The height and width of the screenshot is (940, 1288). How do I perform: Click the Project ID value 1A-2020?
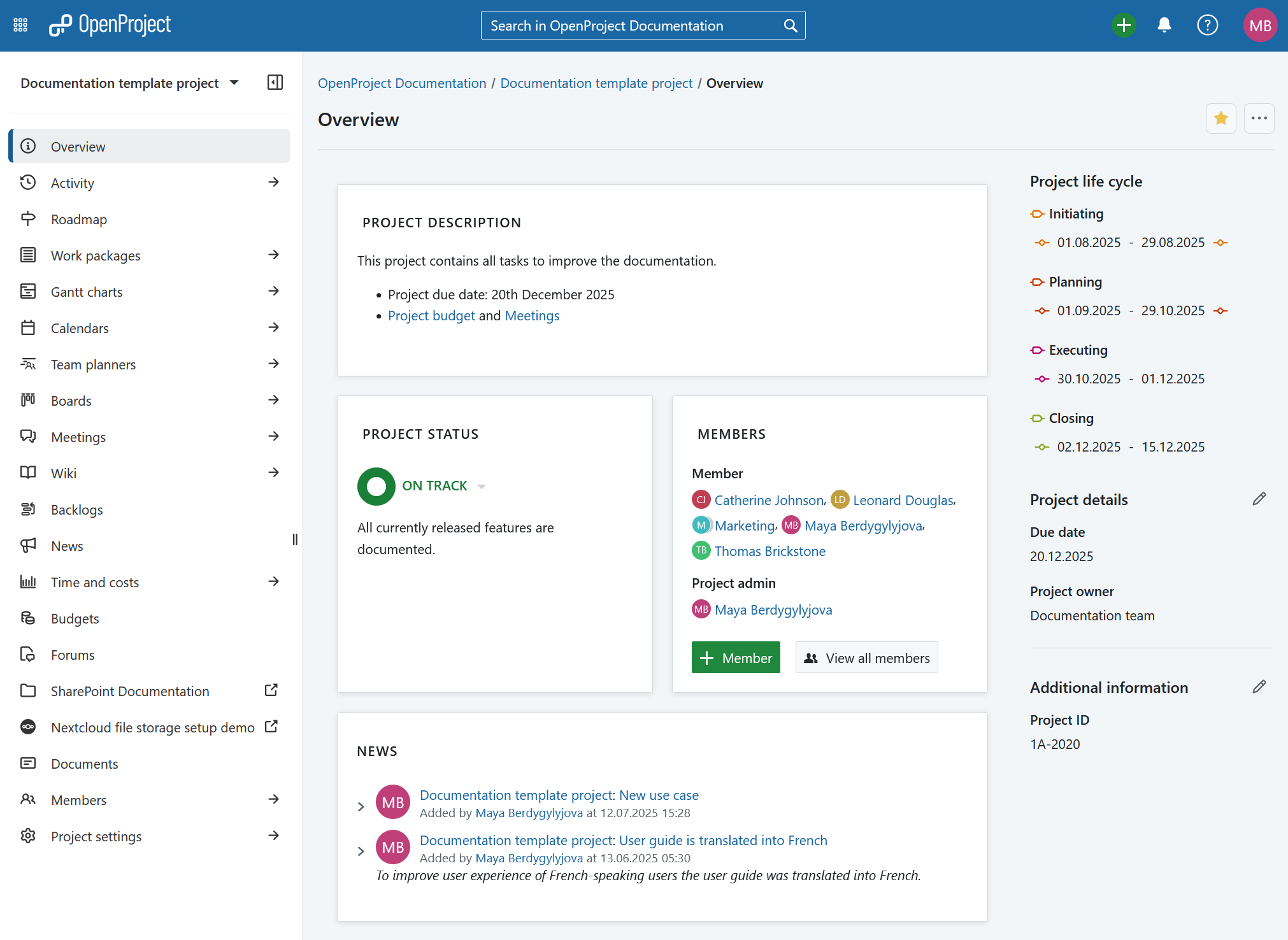[x=1055, y=744]
